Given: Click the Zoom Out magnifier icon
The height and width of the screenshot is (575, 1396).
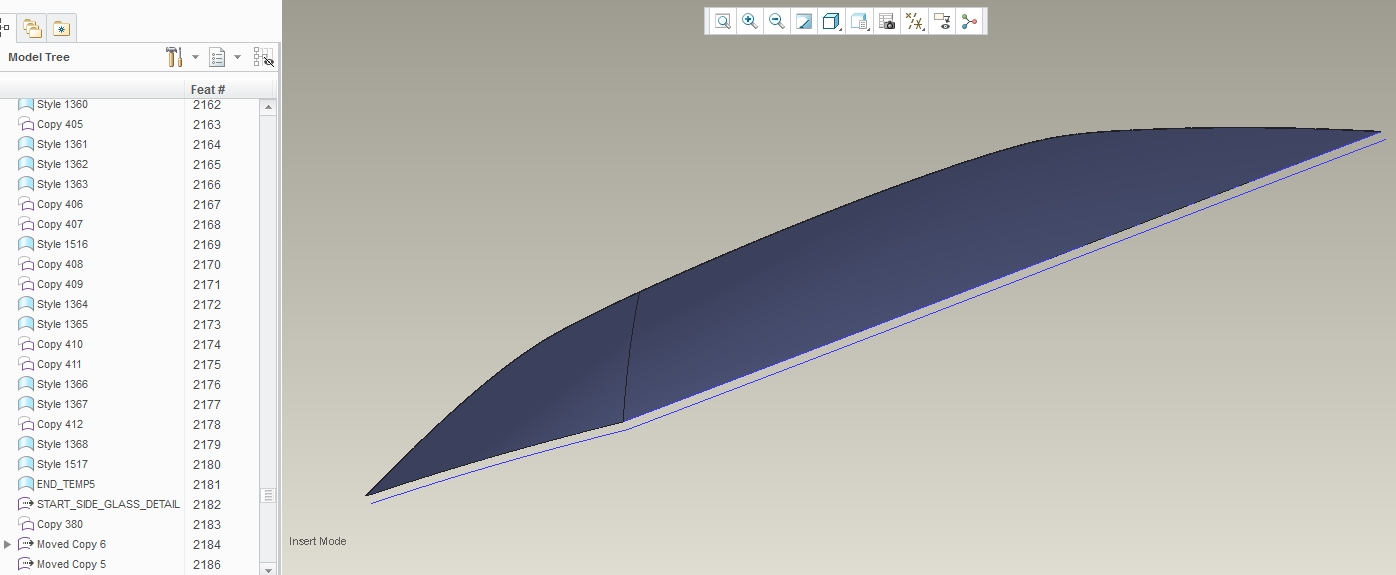Looking at the screenshot, I should 776,21.
